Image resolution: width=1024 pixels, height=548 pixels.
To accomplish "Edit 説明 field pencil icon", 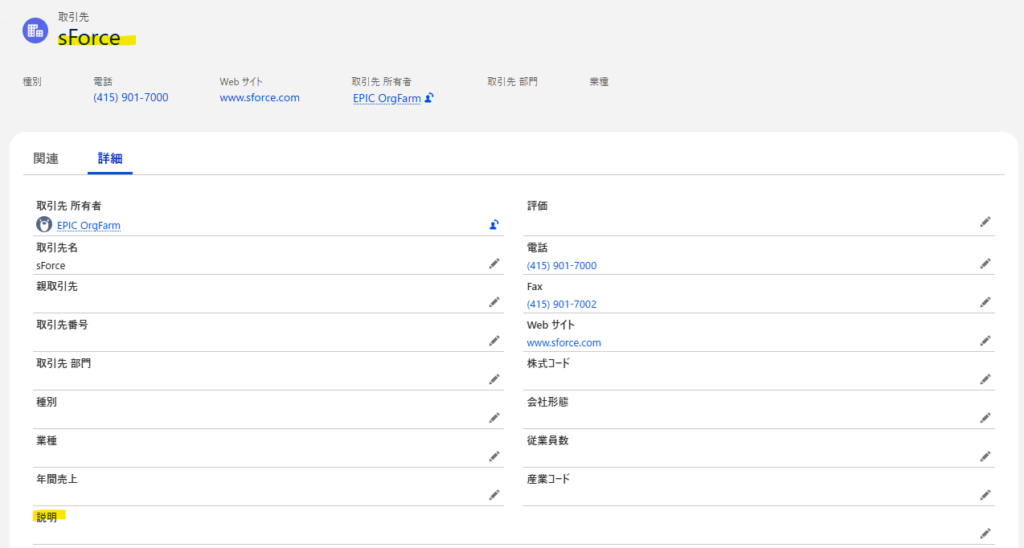I will 985,534.
